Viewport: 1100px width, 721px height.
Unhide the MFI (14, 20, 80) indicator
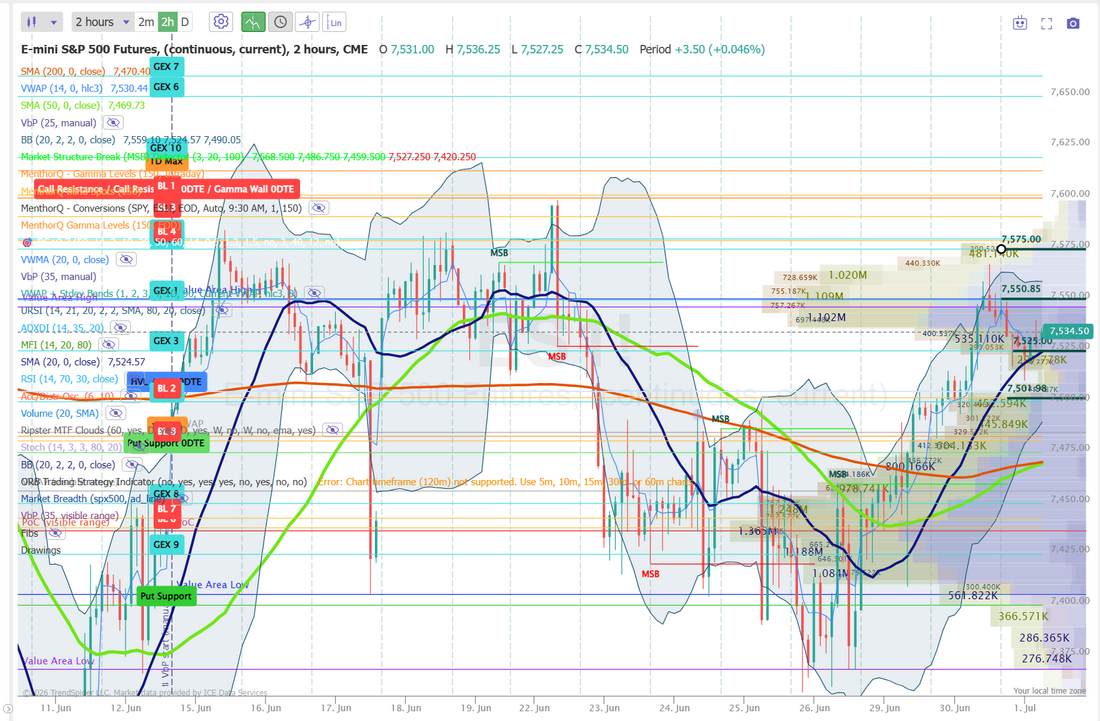[x=108, y=345]
